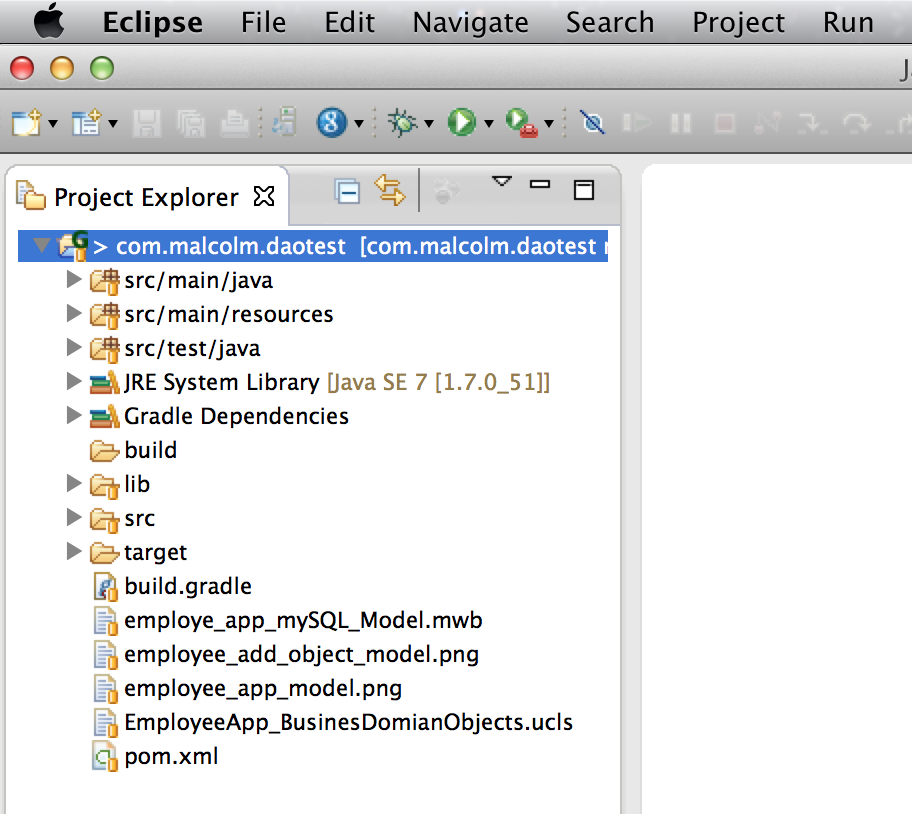
Task: Click the Save All toolbar icon
Action: coord(190,122)
